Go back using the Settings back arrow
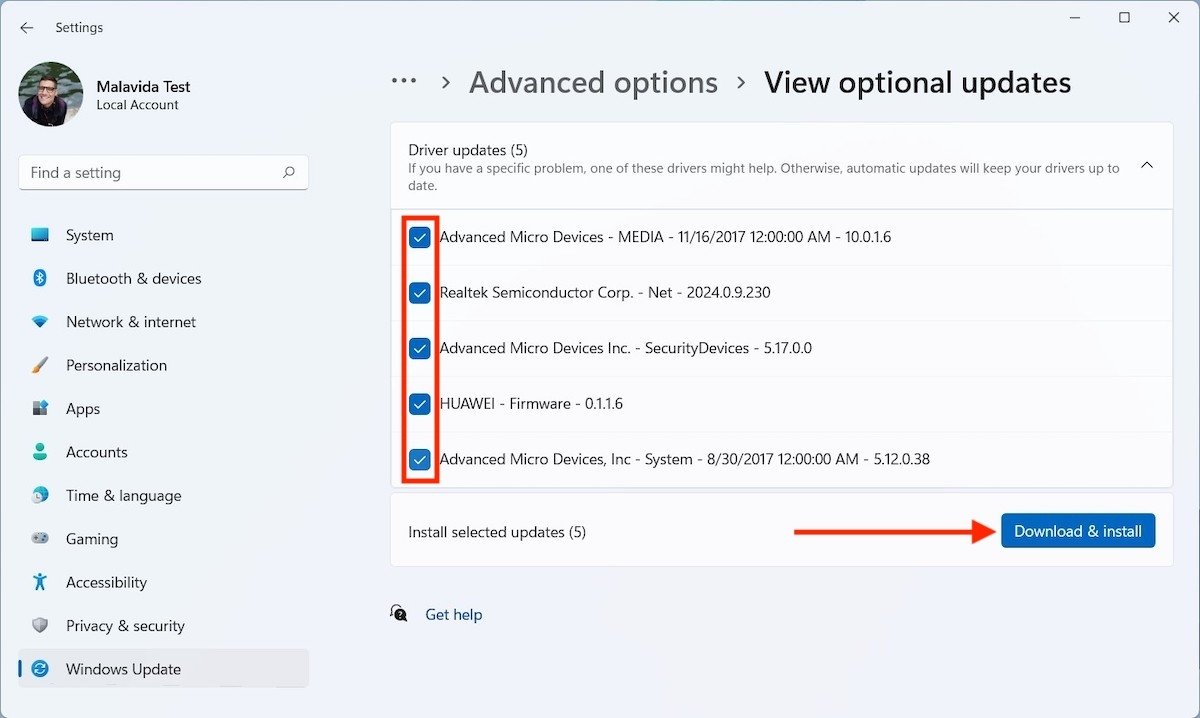The width and height of the screenshot is (1200, 718). [27, 28]
